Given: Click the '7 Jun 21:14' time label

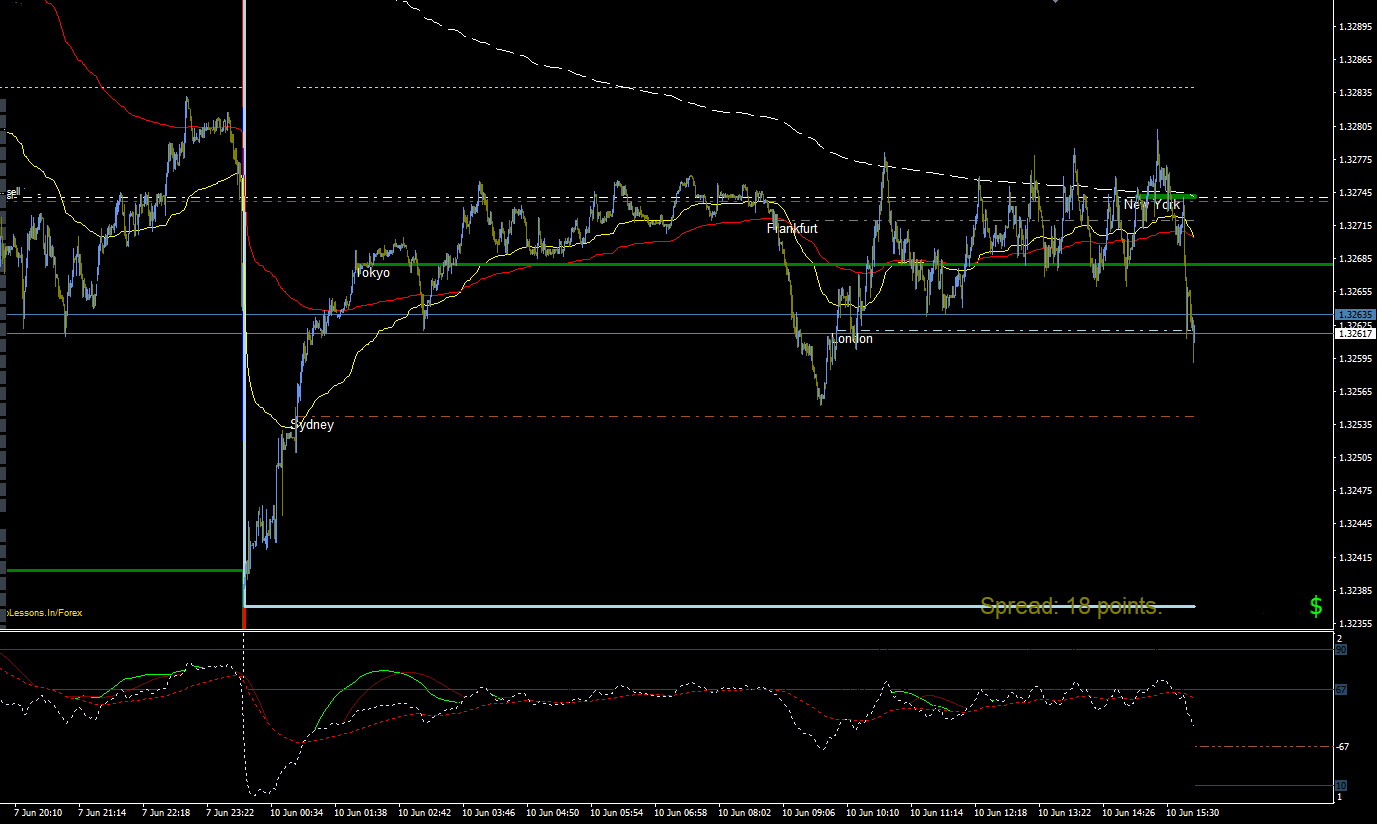Looking at the screenshot, I should 103,813.
